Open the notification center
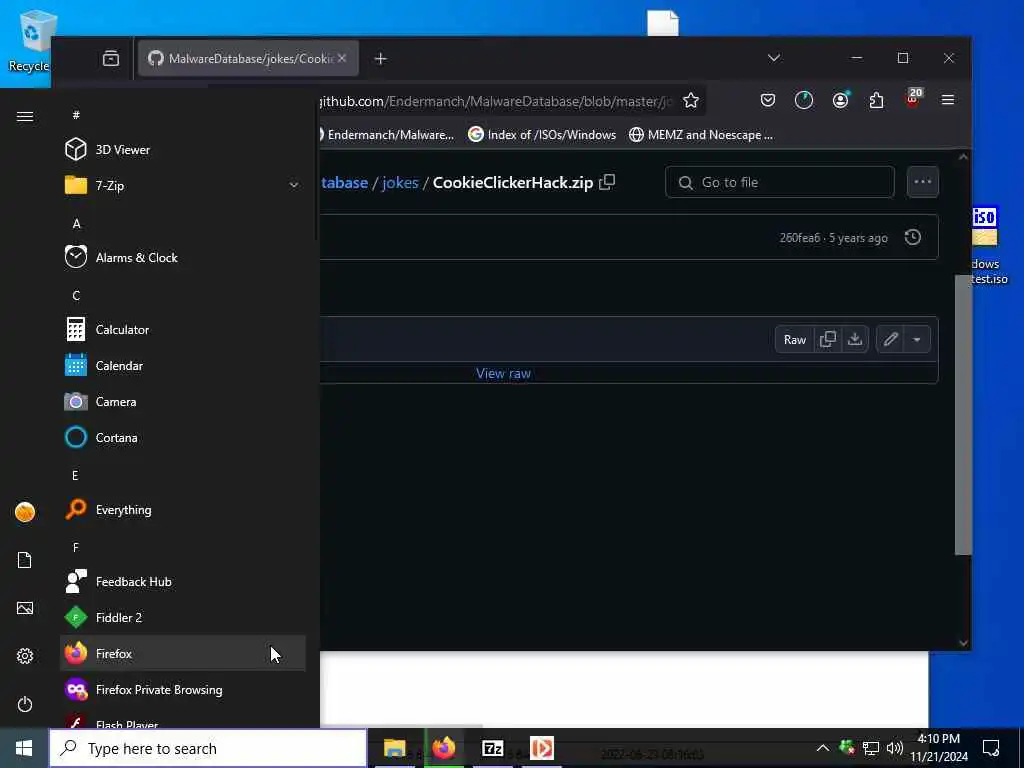 click(991, 748)
